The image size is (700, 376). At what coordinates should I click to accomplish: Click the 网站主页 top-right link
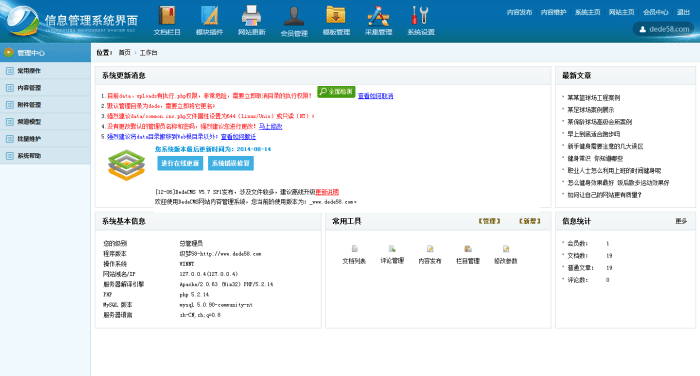tap(621, 12)
